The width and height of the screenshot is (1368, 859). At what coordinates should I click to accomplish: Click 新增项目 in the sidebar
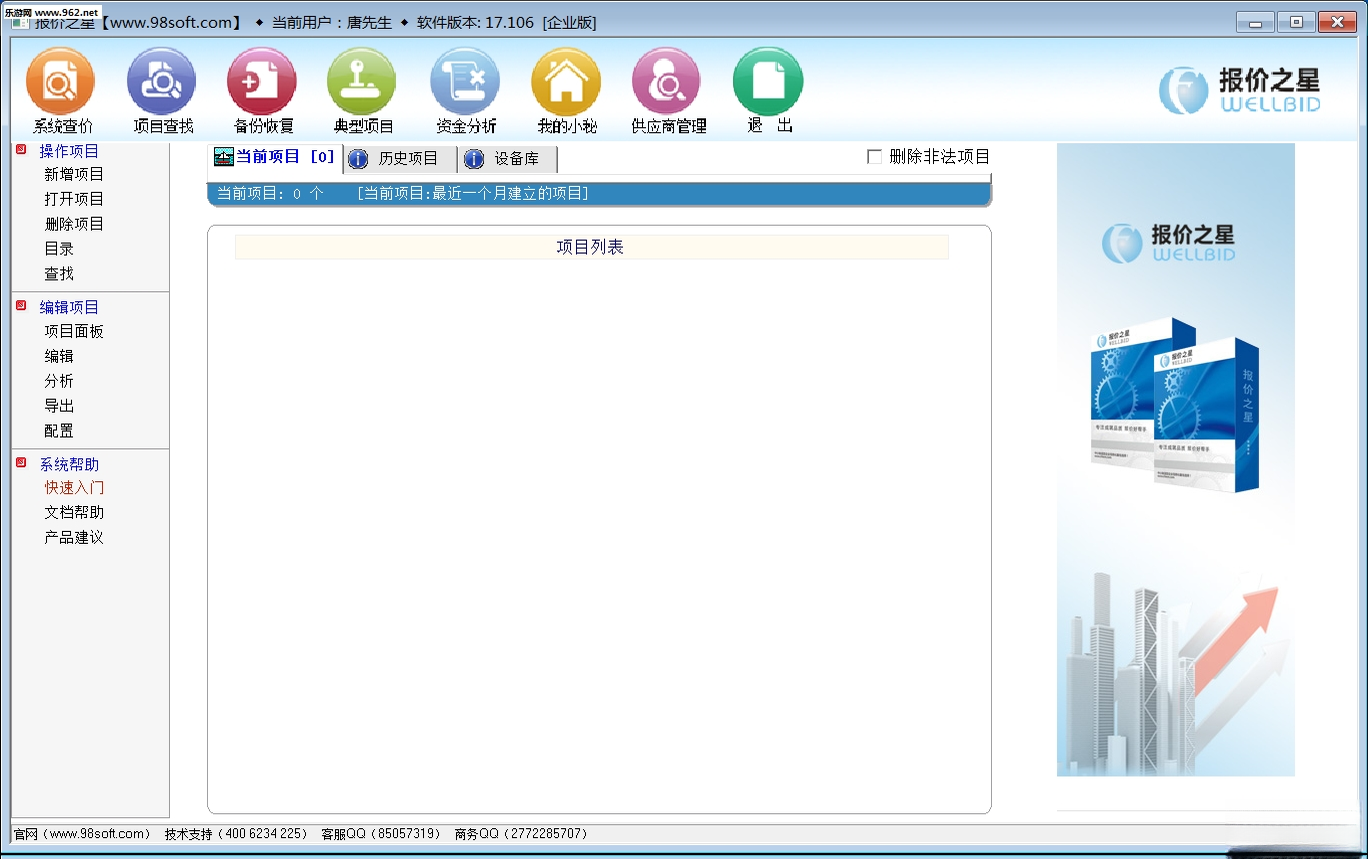pos(74,174)
